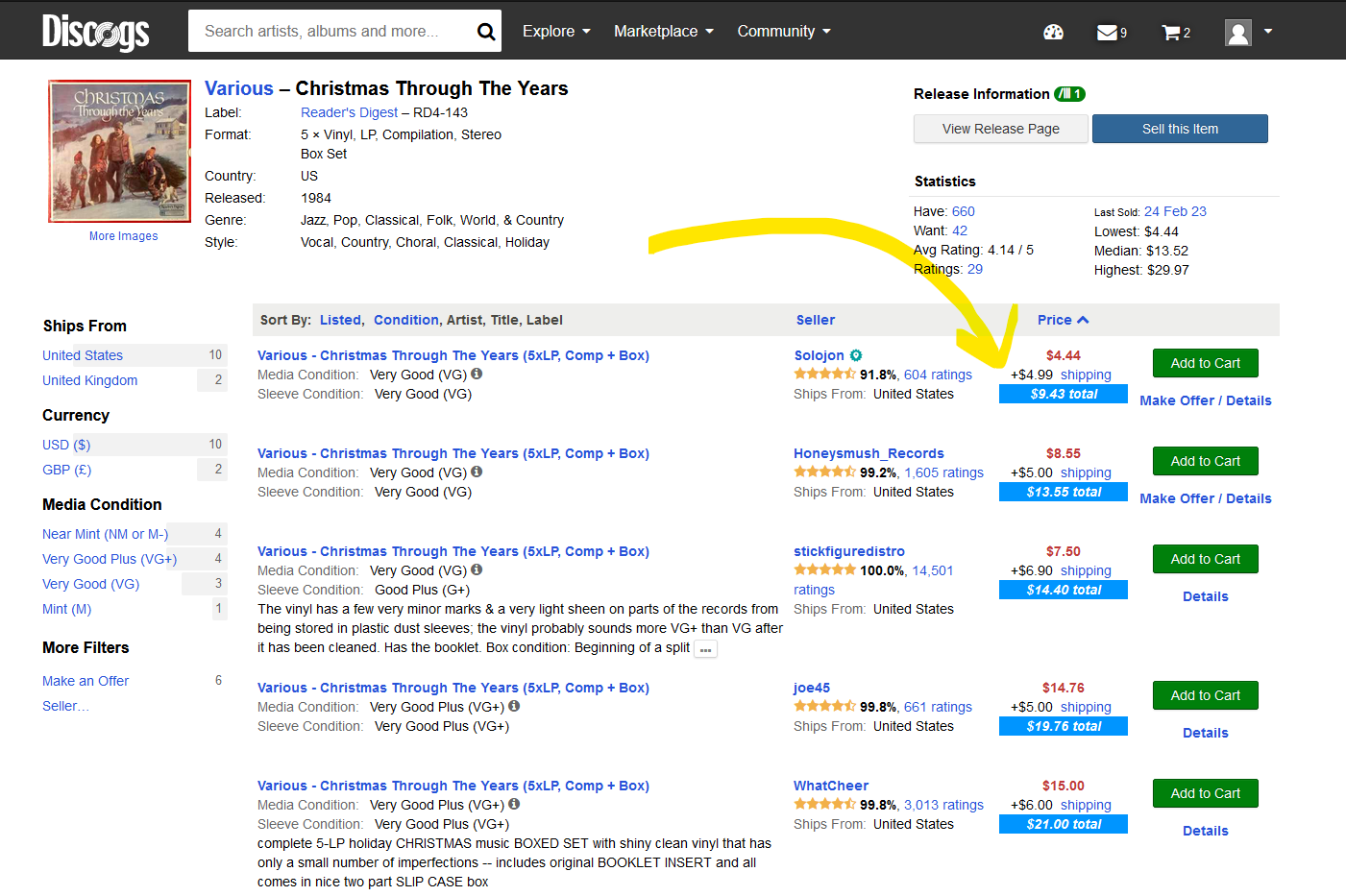This screenshot has width=1346, height=896.
Task: Filter by Very Good (VG) condition
Action: pyautogui.click(x=90, y=584)
